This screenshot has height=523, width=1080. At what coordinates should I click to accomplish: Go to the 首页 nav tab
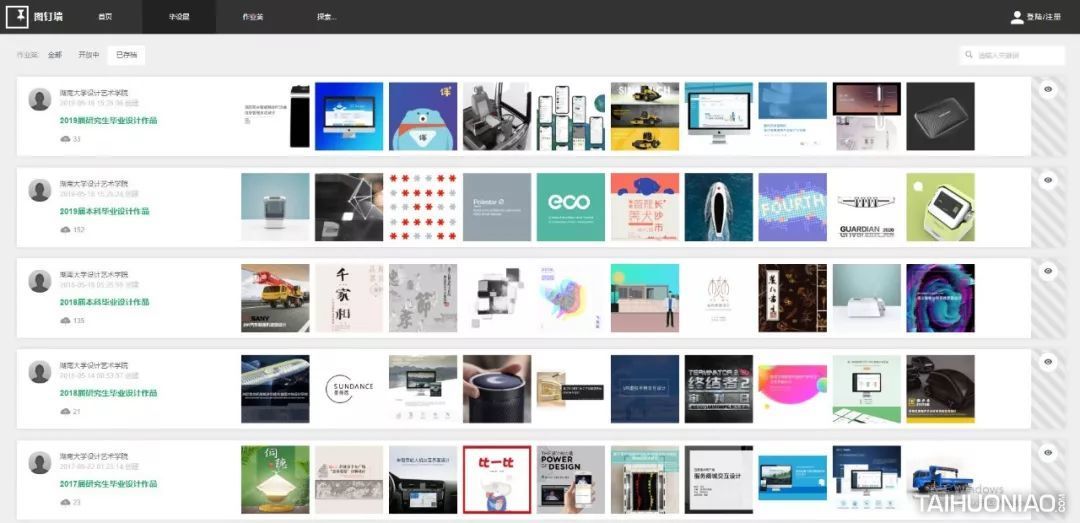click(105, 17)
